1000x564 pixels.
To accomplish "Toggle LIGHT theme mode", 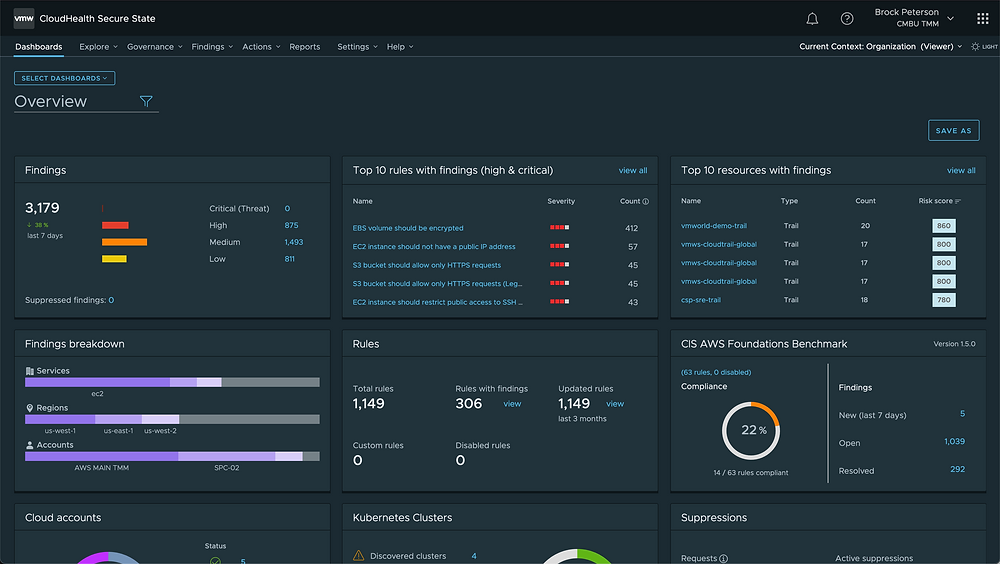I will point(984,47).
